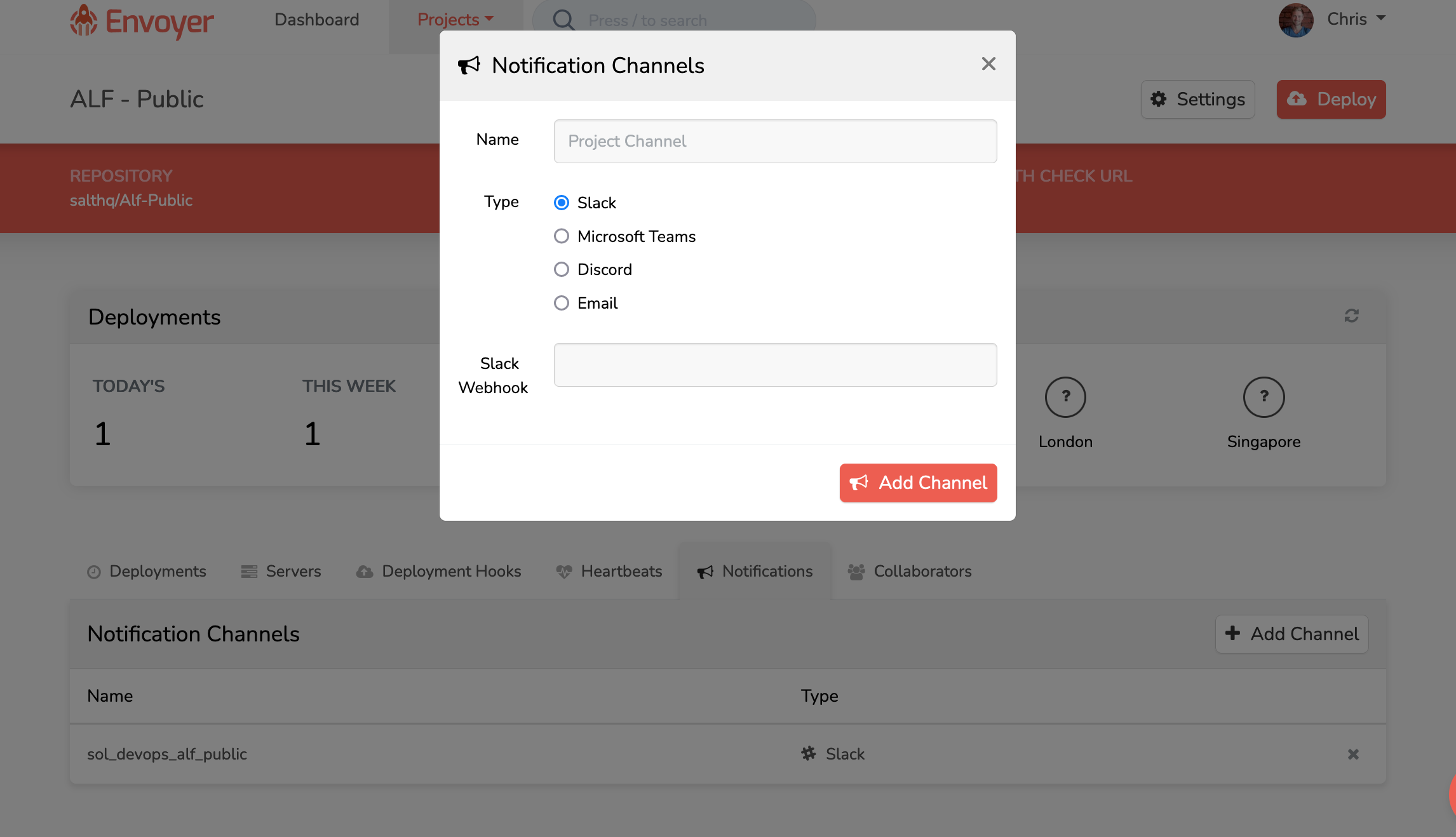Select the Slack radio option
The height and width of the screenshot is (837, 1456).
click(x=562, y=203)
